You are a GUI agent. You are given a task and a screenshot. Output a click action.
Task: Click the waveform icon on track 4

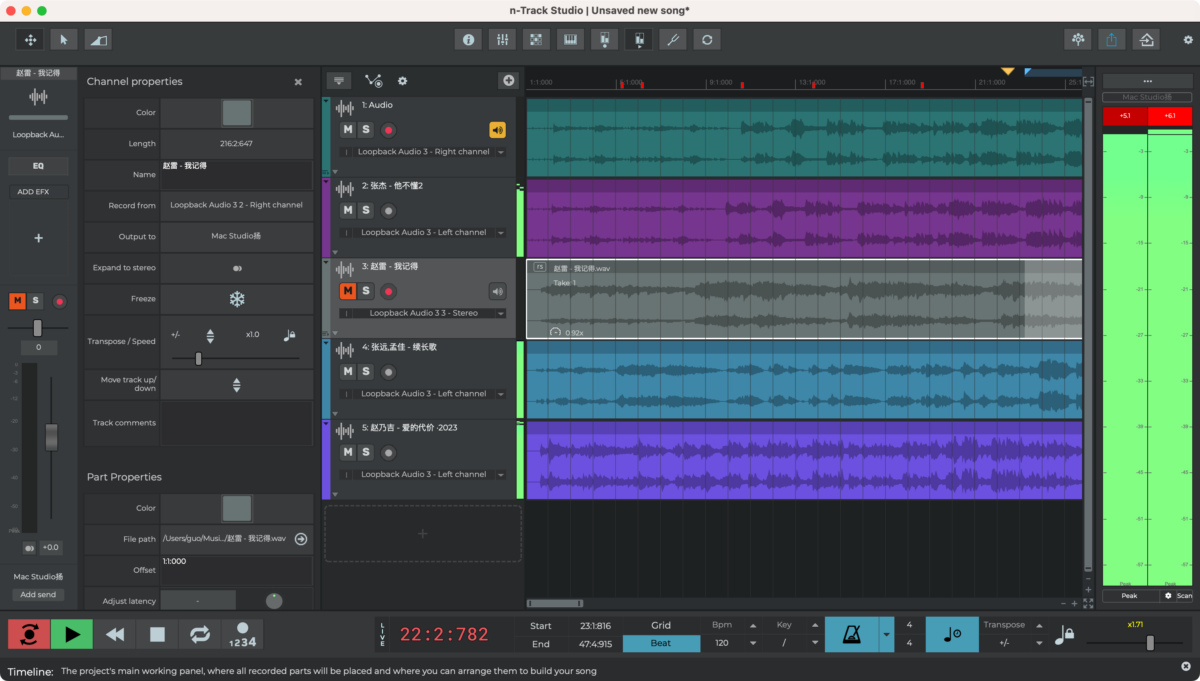click(x=344, y=349)
